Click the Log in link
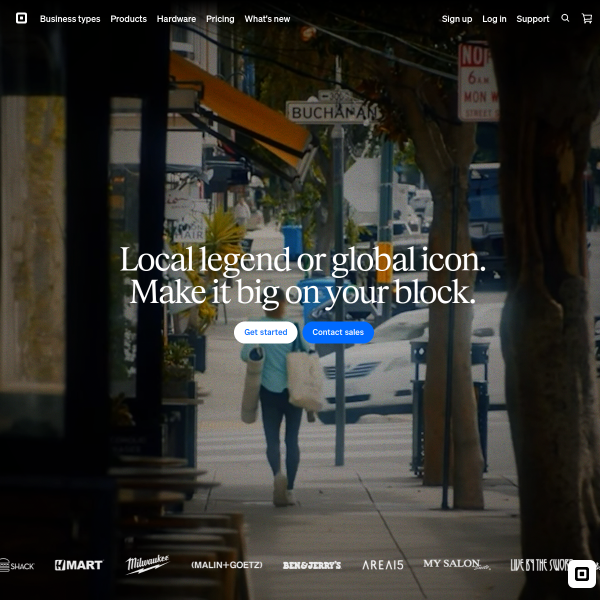The height and width of the screenshot is (600, 600). [x=494, y=19]
